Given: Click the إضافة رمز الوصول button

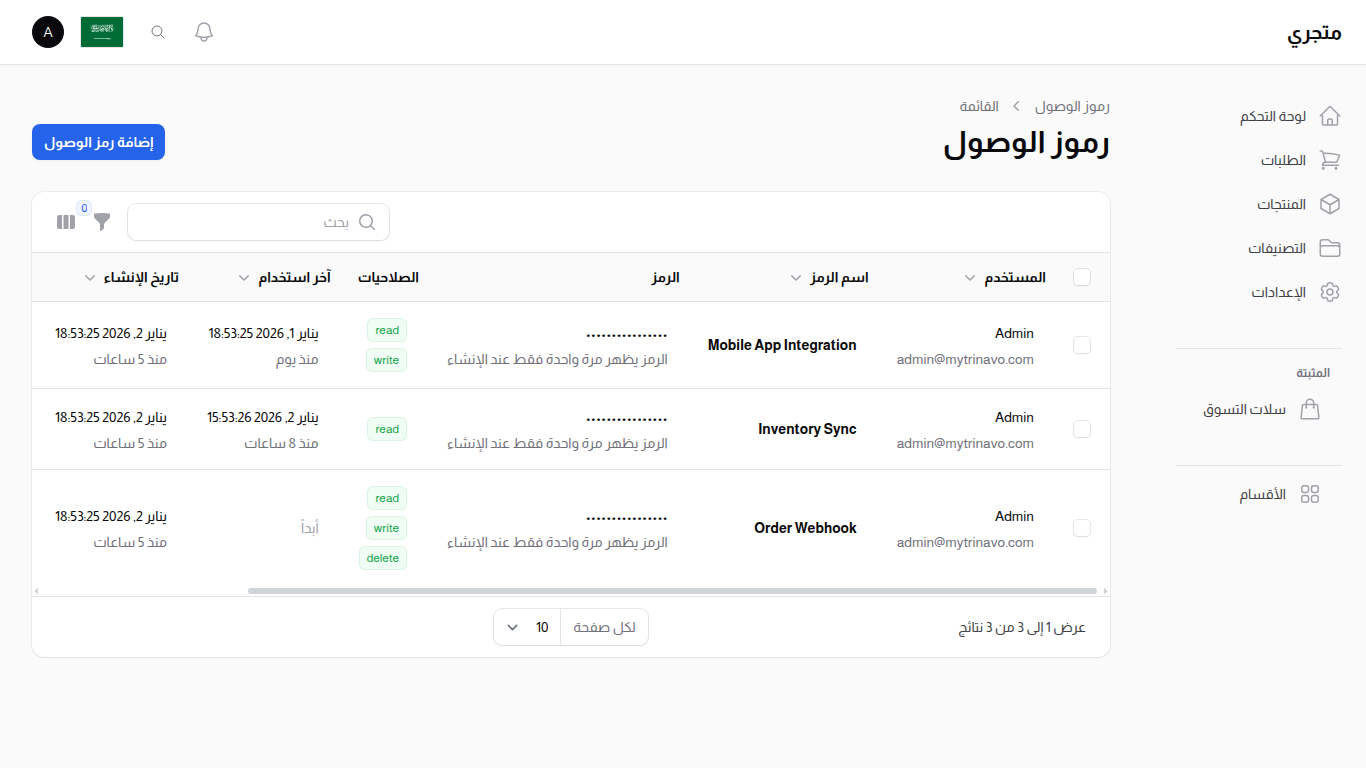Looking at the screenshot, I should tap(98, 142).
